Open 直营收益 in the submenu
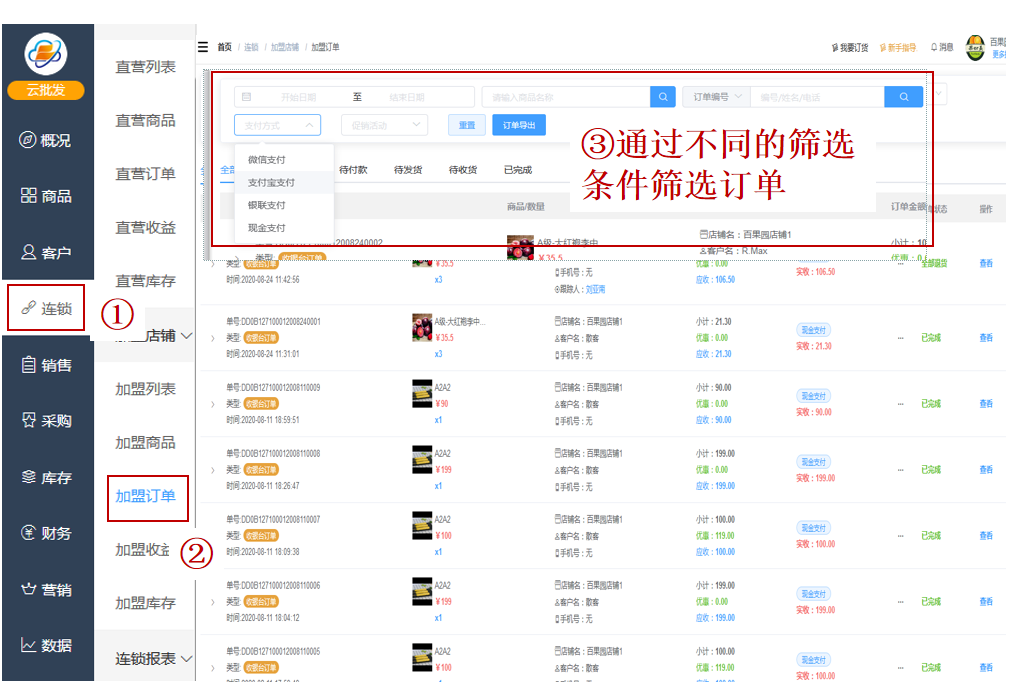This screenshot has width=1011, height=693. [145, 228]
